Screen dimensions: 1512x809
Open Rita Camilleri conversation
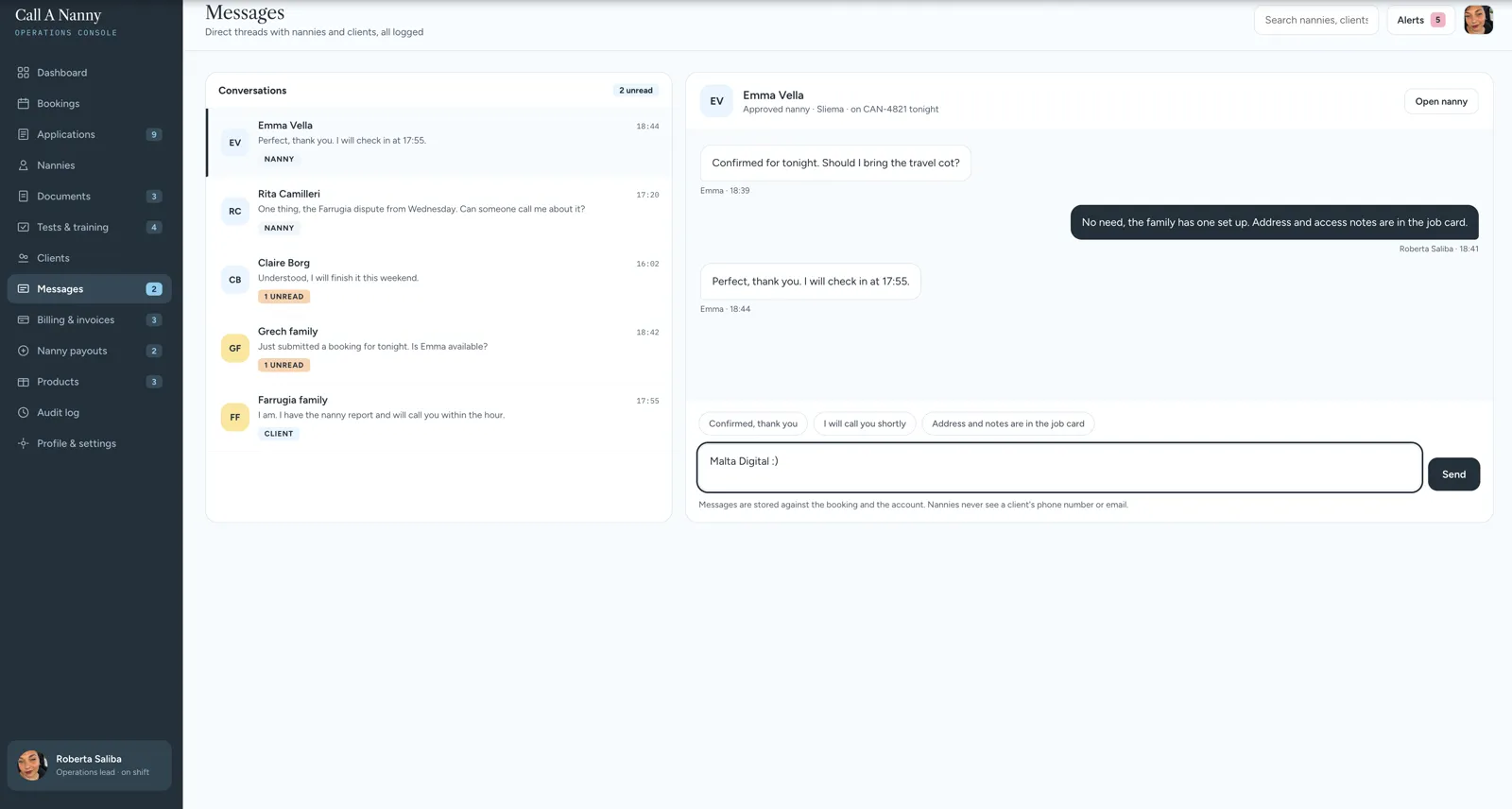[439, 211]
